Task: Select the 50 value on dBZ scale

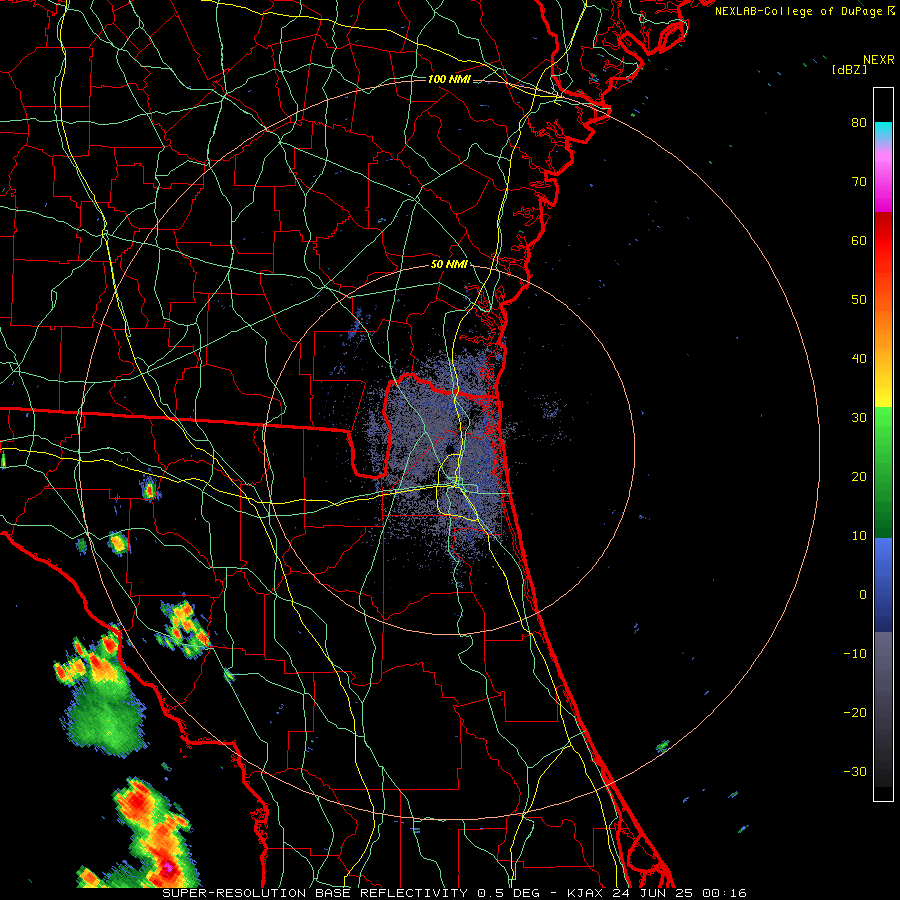Action: click(x=859, y=300)
